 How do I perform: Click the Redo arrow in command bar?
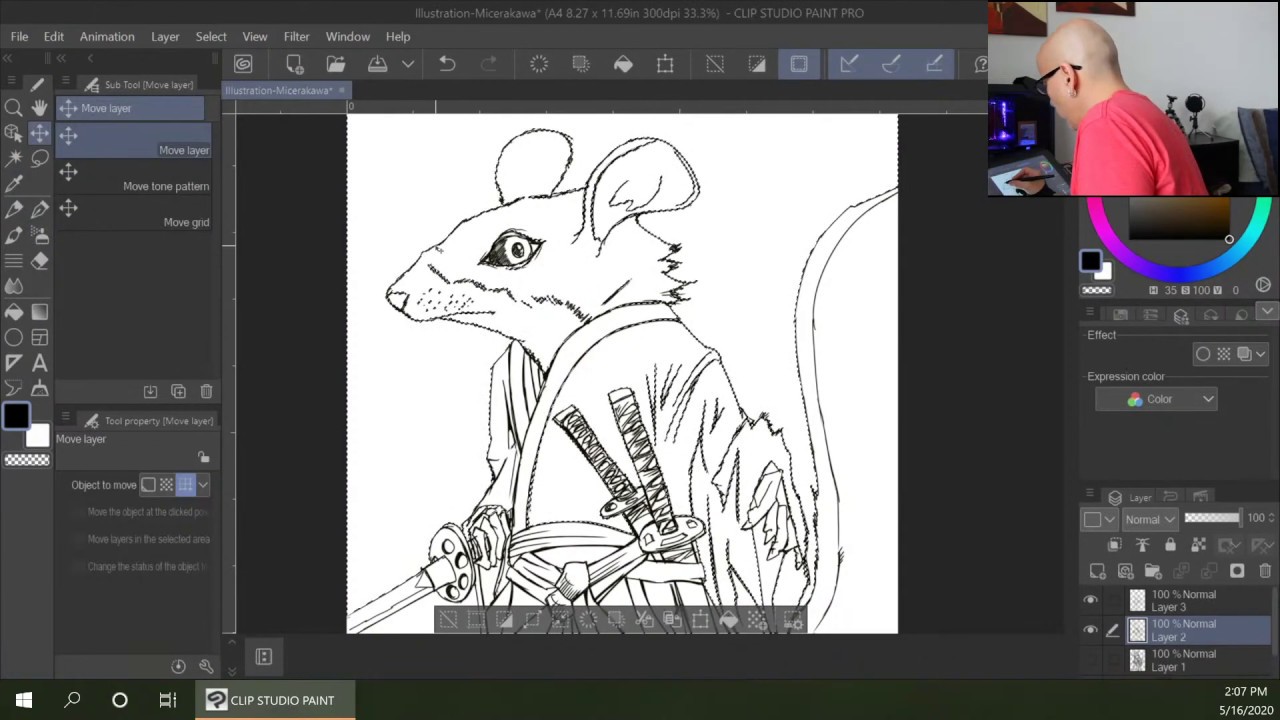pos(489,64)
